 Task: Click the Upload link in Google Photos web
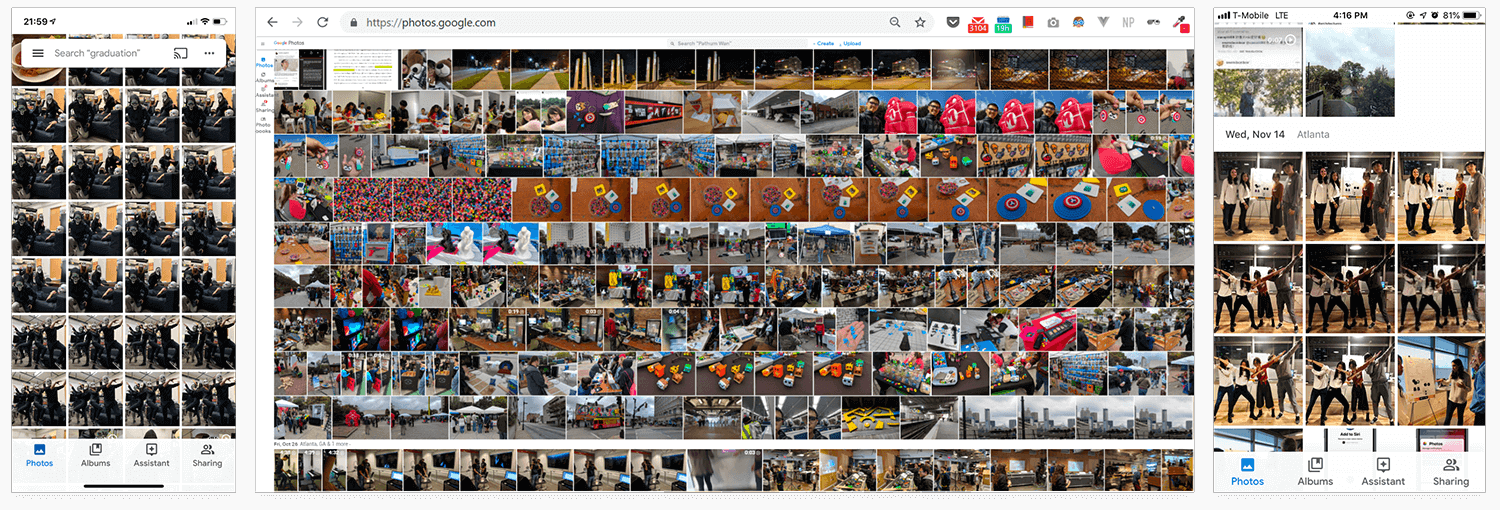852,44
